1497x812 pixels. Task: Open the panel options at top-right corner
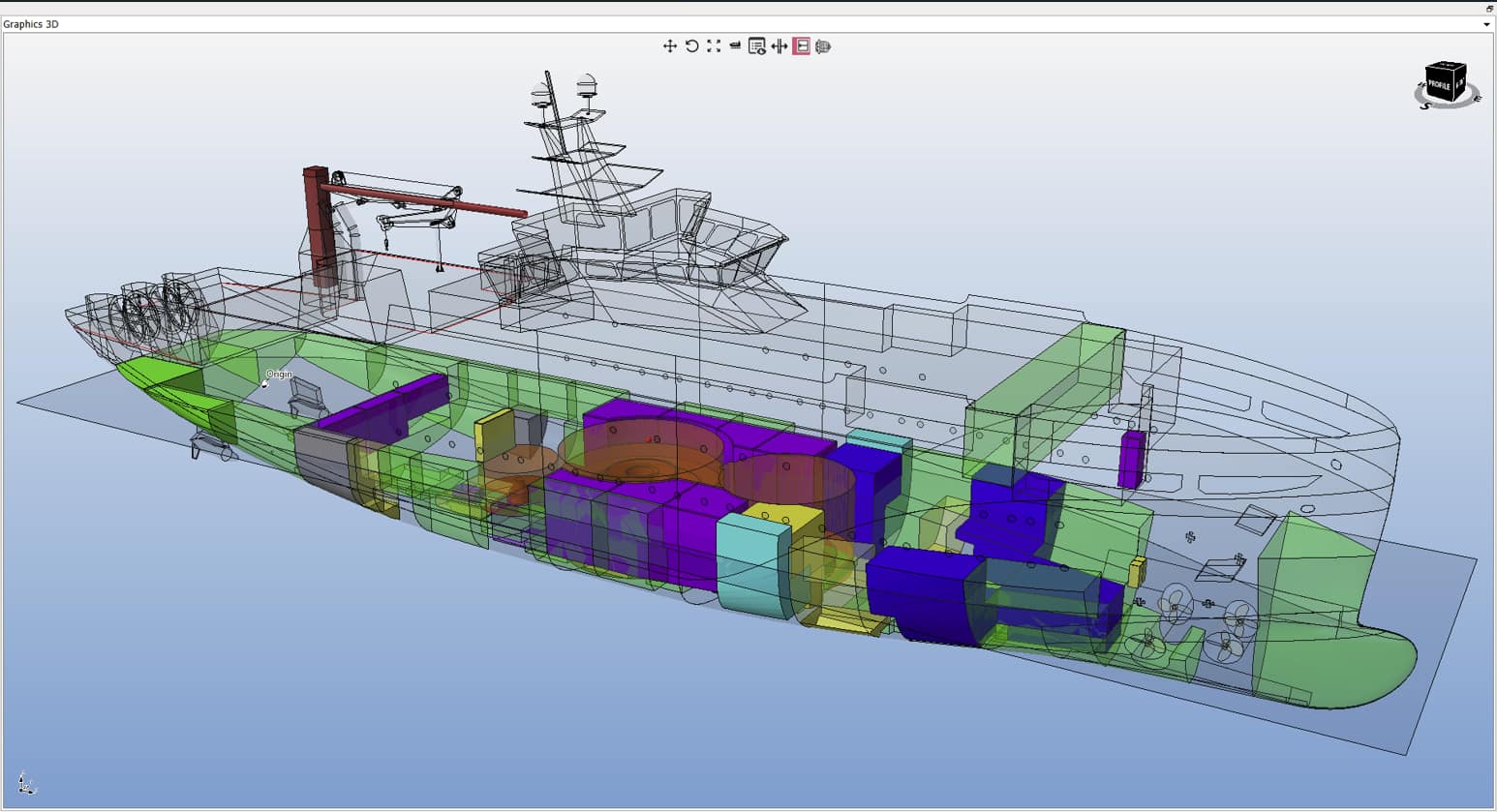pos(1487,8)
